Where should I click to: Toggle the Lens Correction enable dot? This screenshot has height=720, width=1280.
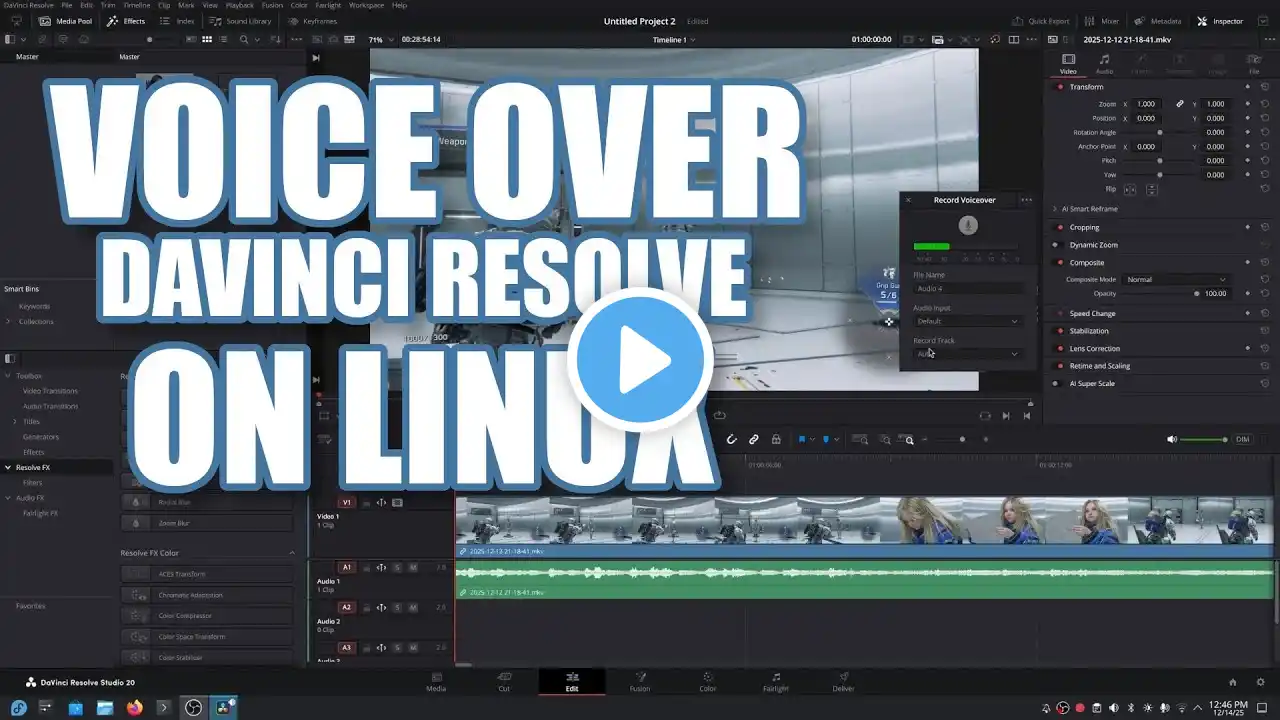pyautogui.click(x=1060, y=348)
